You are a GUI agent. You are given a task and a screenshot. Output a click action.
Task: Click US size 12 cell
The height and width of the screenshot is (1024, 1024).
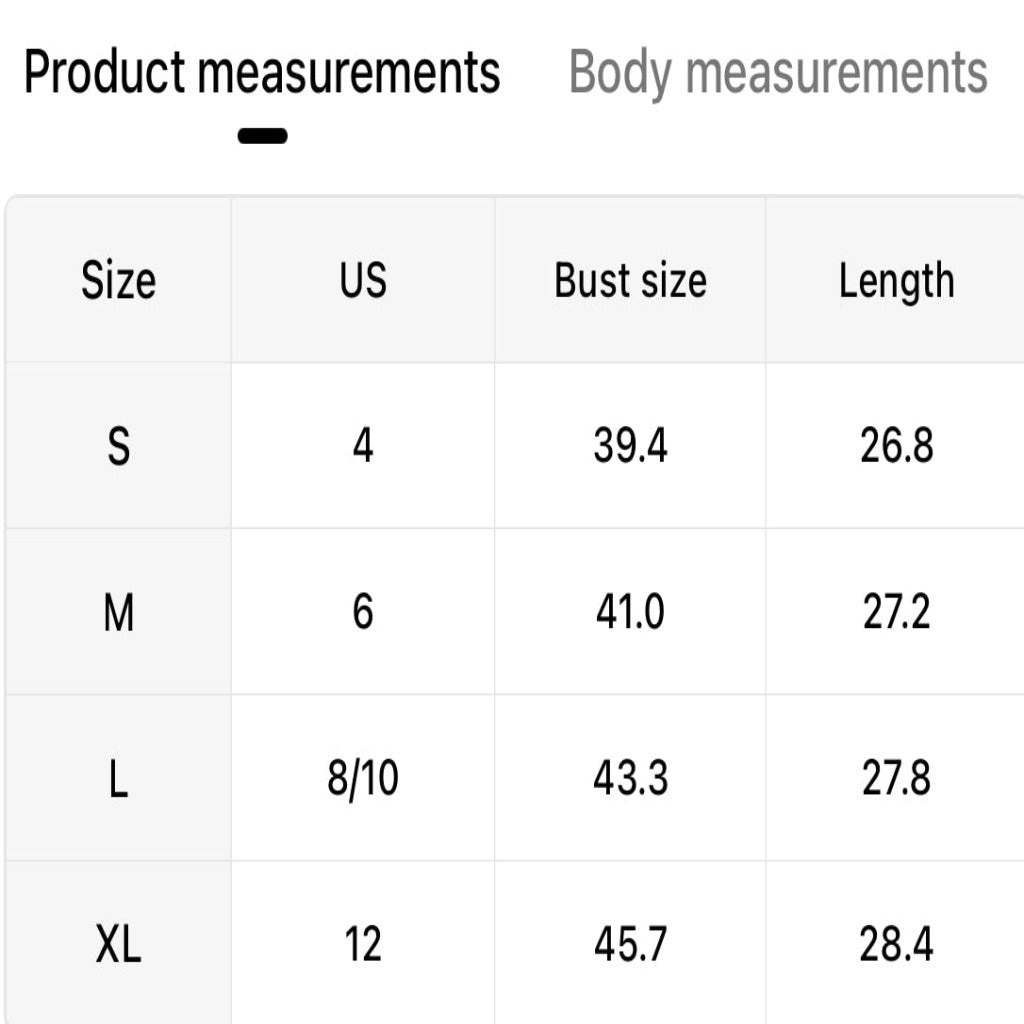click(363, 944)
